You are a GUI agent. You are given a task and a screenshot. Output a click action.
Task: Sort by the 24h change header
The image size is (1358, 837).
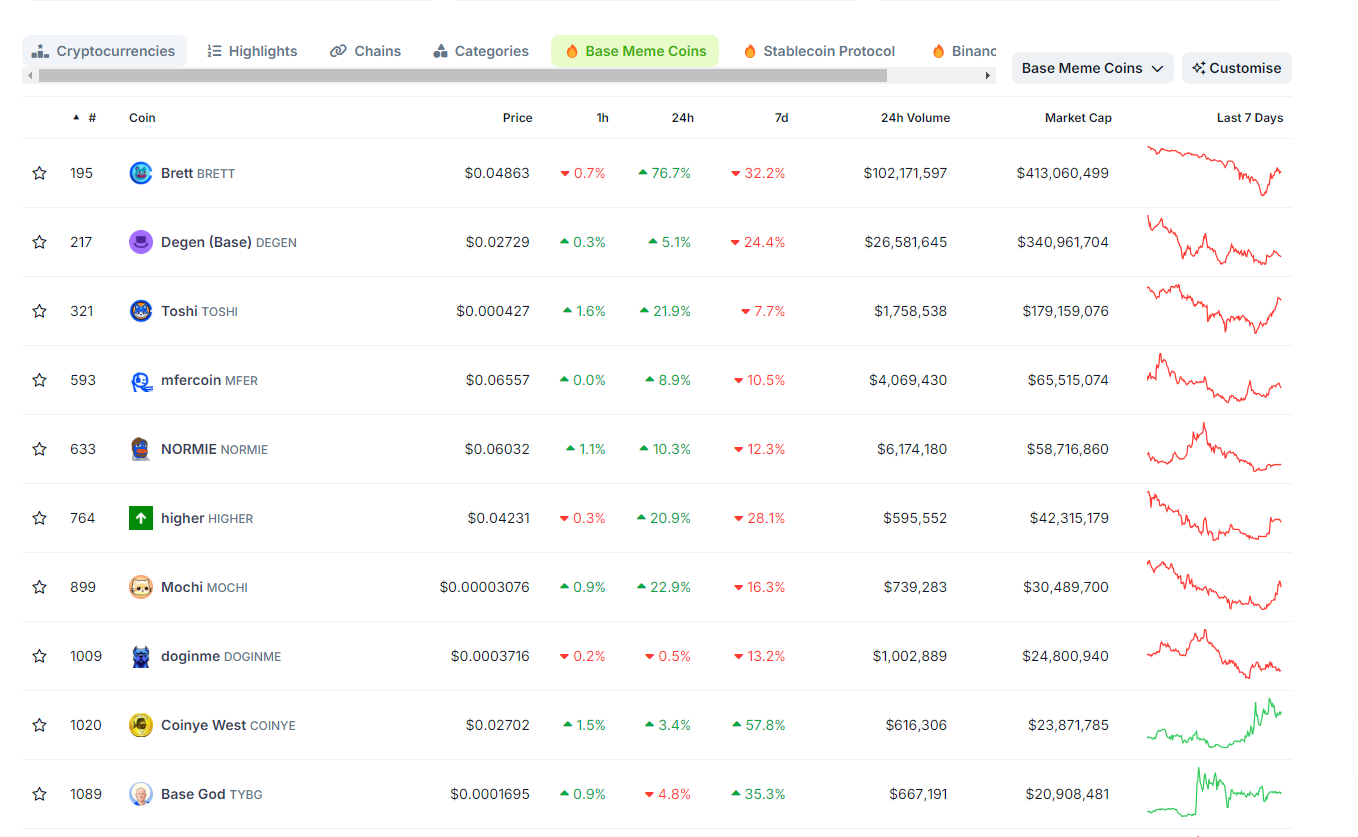pyautogui.click(x=682, y=118)
